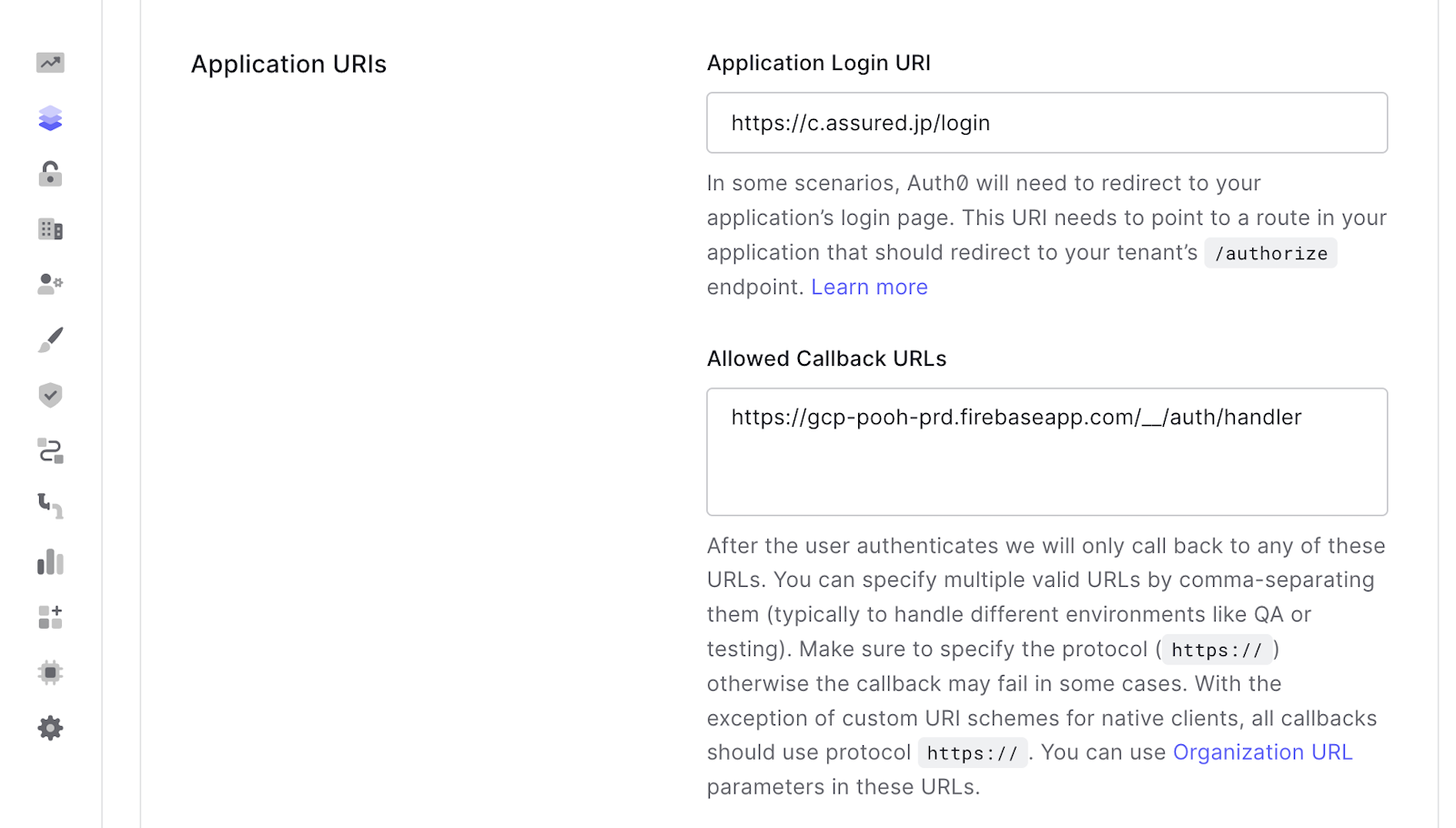The width and height of the screenshot is (1456, 828).
Task: Focus the Application Login URI field
Action: point(1046,123)
